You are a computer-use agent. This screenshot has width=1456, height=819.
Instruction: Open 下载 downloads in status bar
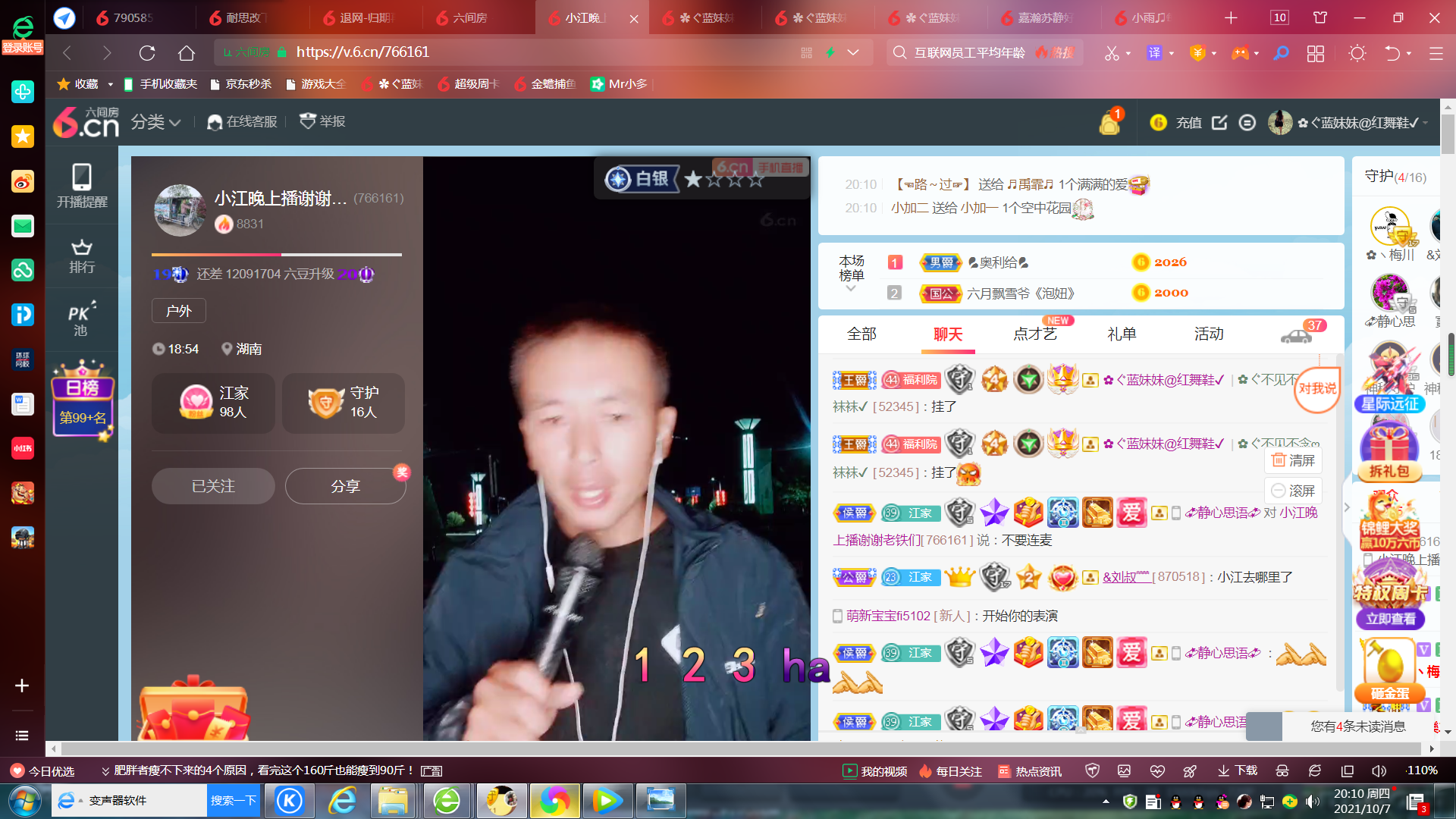coord(1238,771)
